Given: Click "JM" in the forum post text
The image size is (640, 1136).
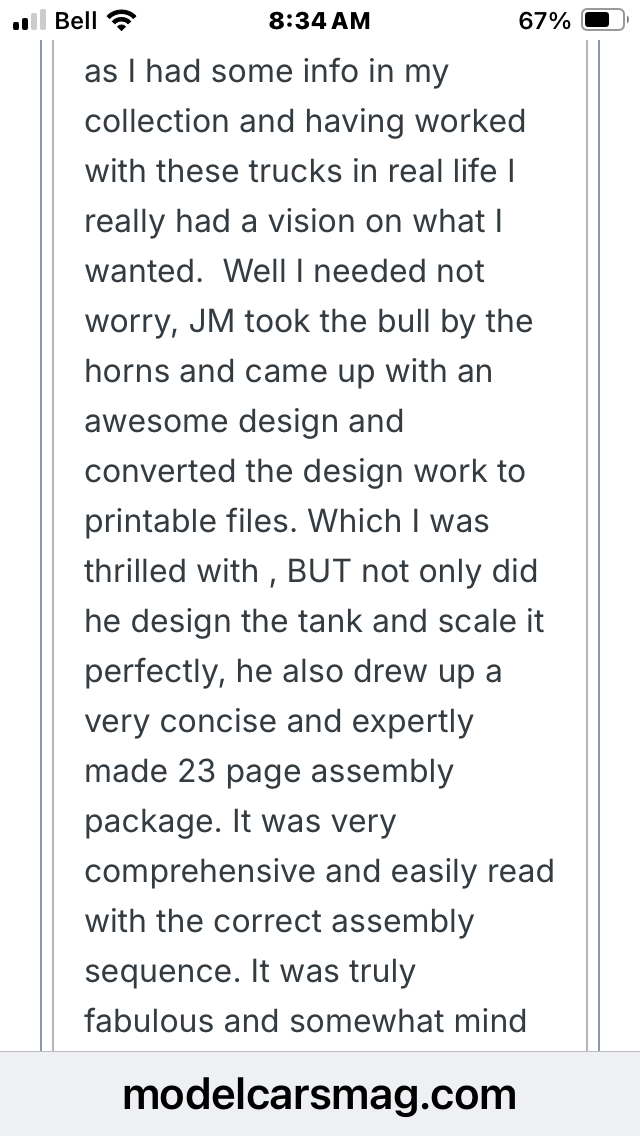Looking at the screenshot, I should [212, 321].
